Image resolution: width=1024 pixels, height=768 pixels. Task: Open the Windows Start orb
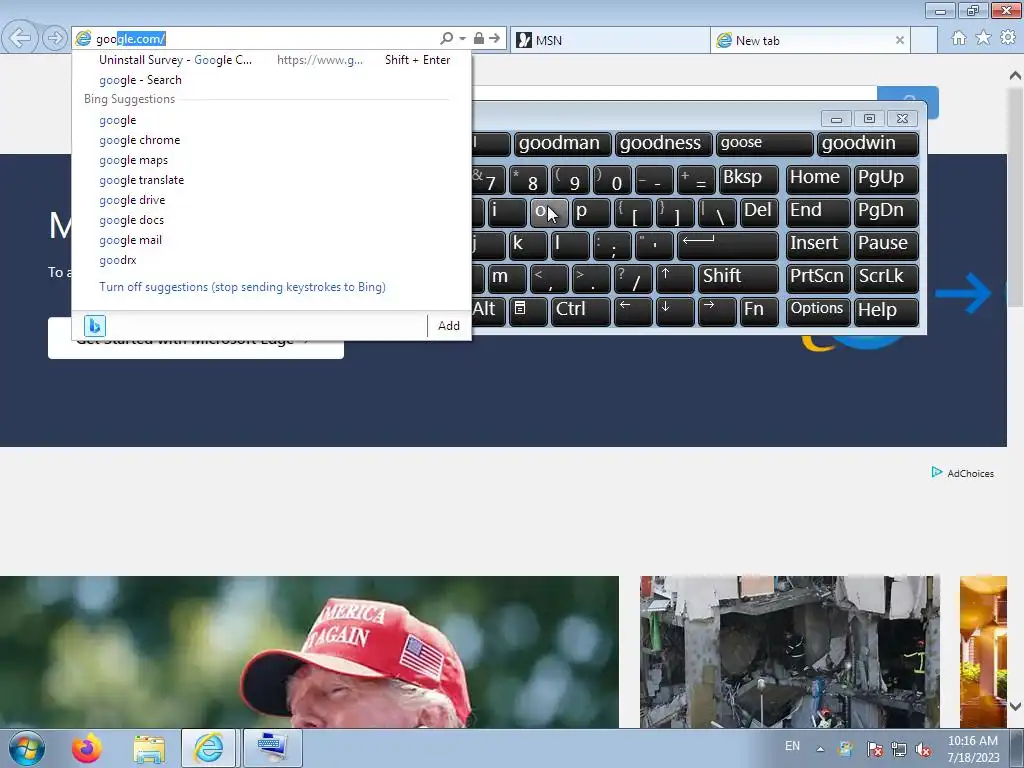click(27, 748)
